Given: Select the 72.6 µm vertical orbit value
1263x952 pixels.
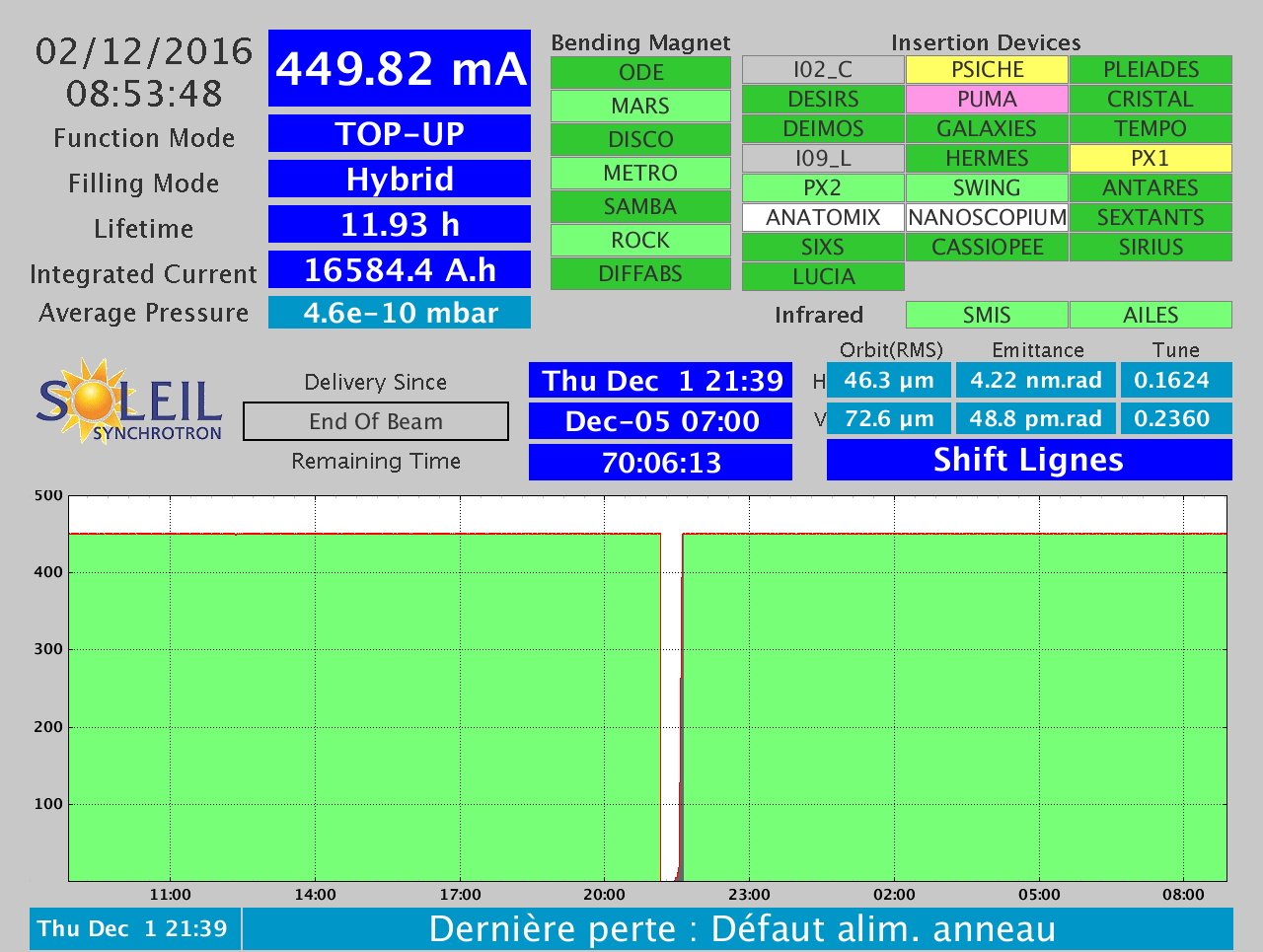Looking at the screenshot, I should click(x=889, y=418).
